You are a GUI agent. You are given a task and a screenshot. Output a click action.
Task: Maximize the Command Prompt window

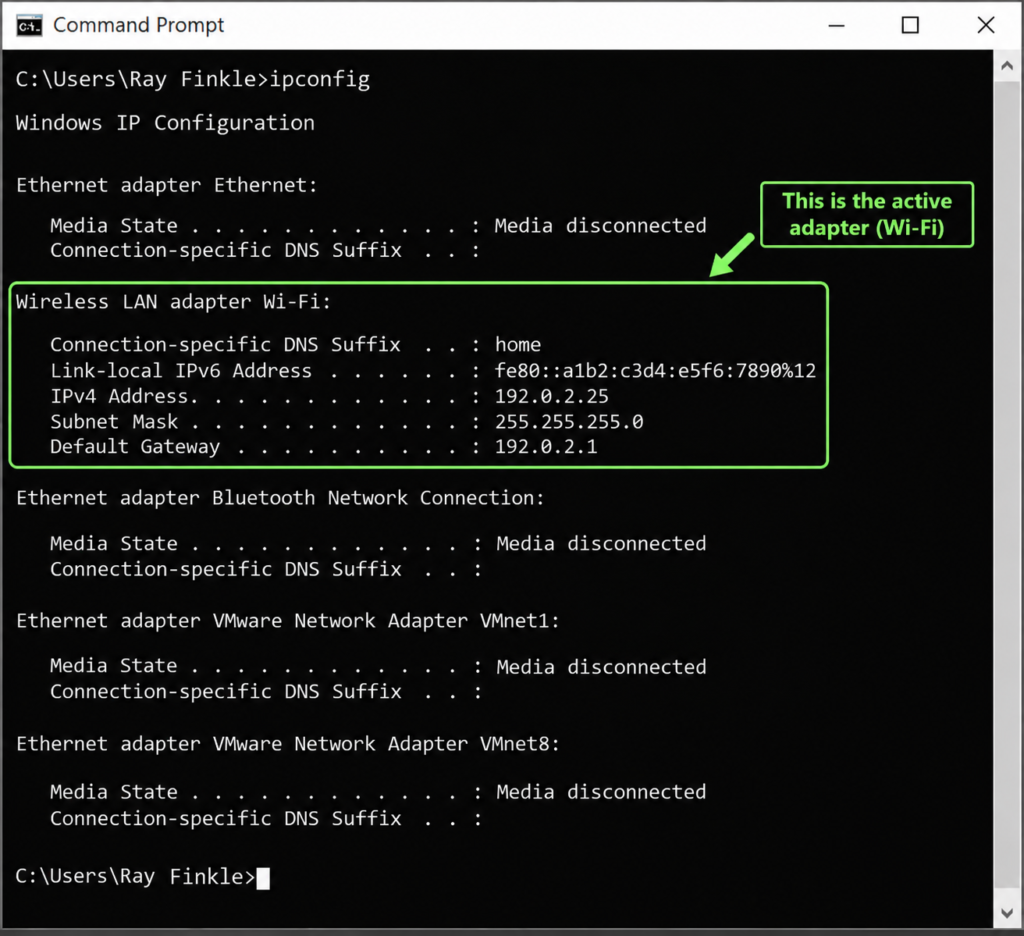910,25
